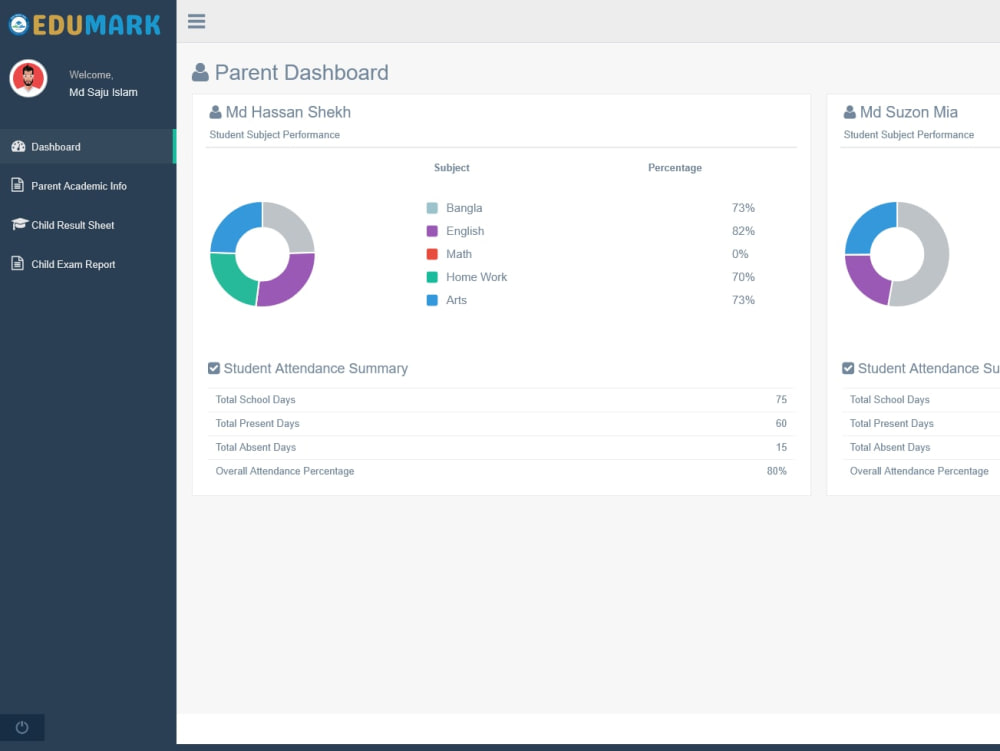Click the English subject label
Image resolution: width=1000 pixels, height=751 pixels.
click(x=465, y=231)
